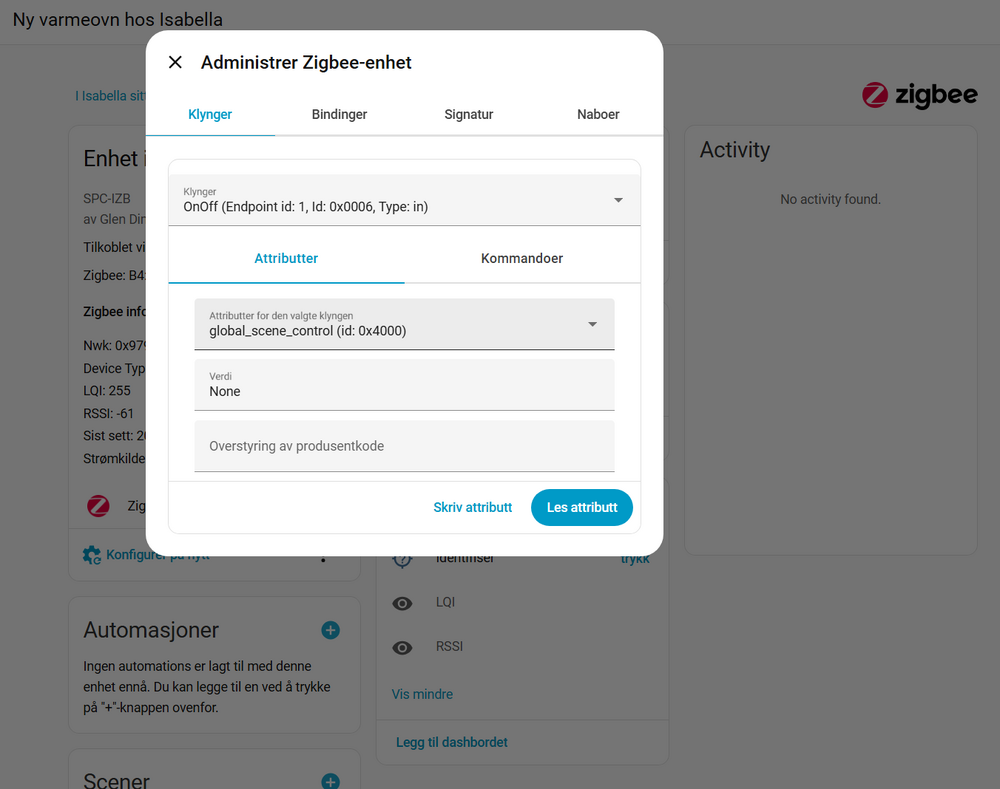
Task: Click the Zigbee logo at top right
Action: (919, 95)
